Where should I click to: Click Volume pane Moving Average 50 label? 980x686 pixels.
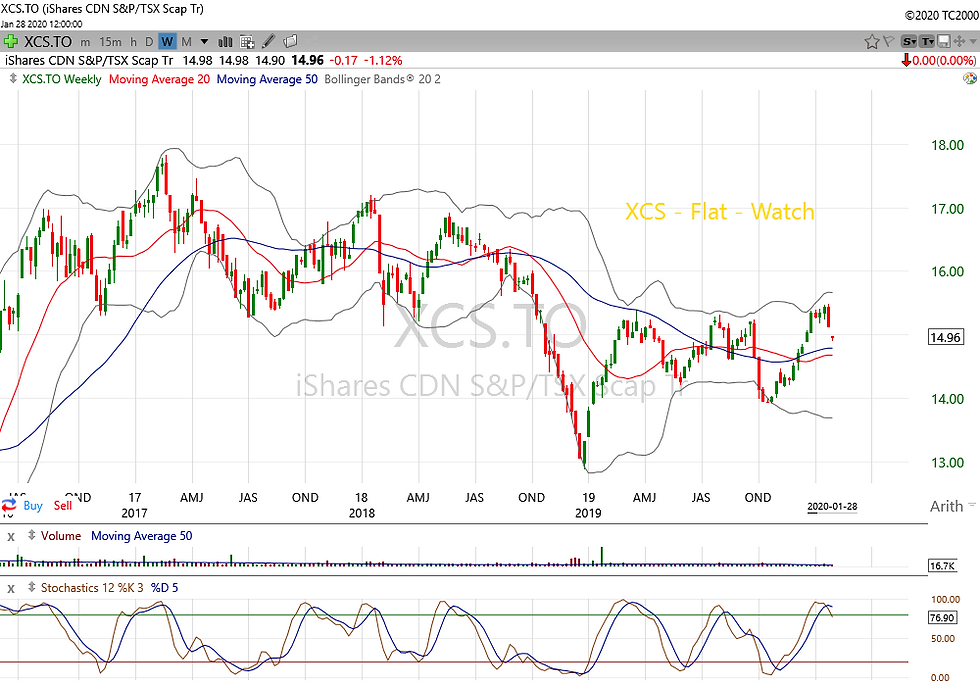(x=142, y=535)
